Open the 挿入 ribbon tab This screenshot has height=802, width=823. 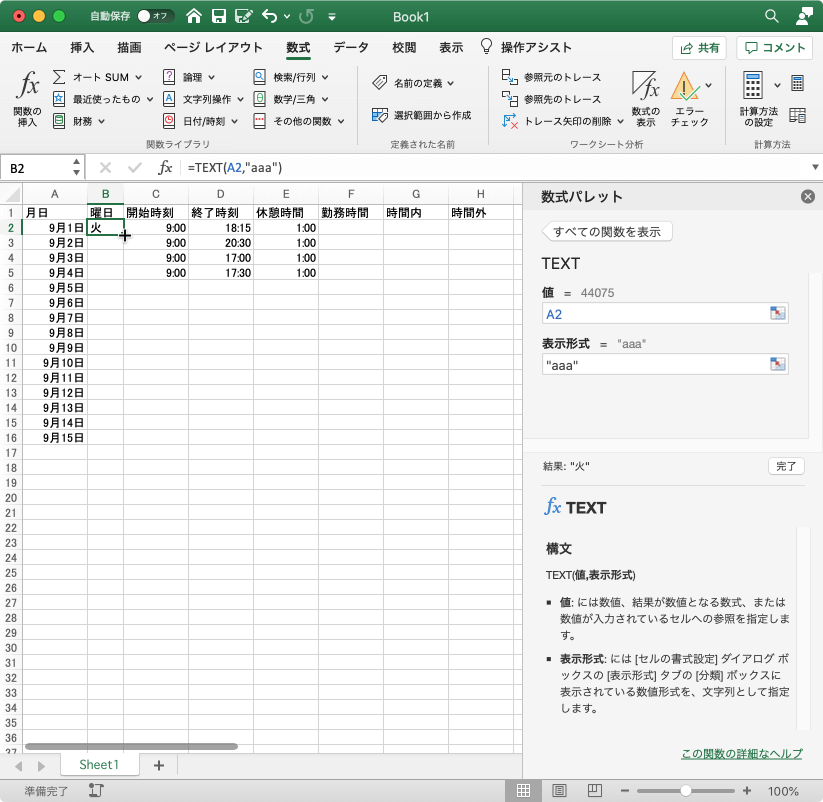82,47
